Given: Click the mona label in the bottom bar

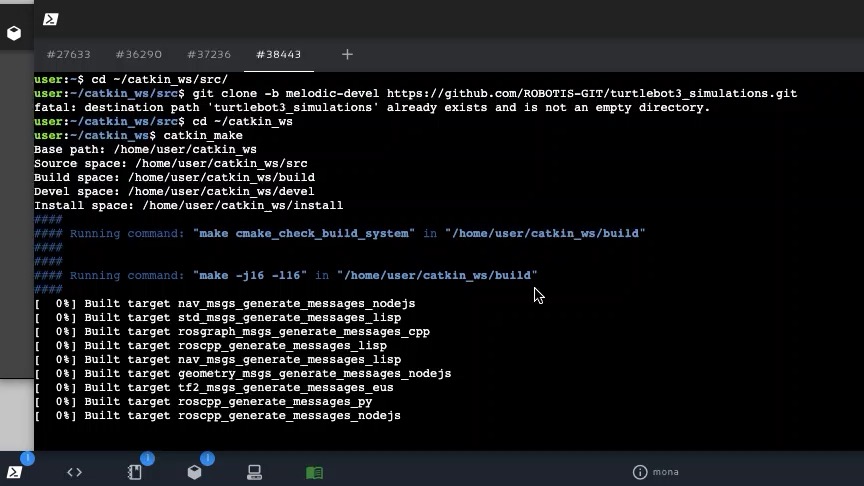Looking at the screenshot, I should 666,472.
